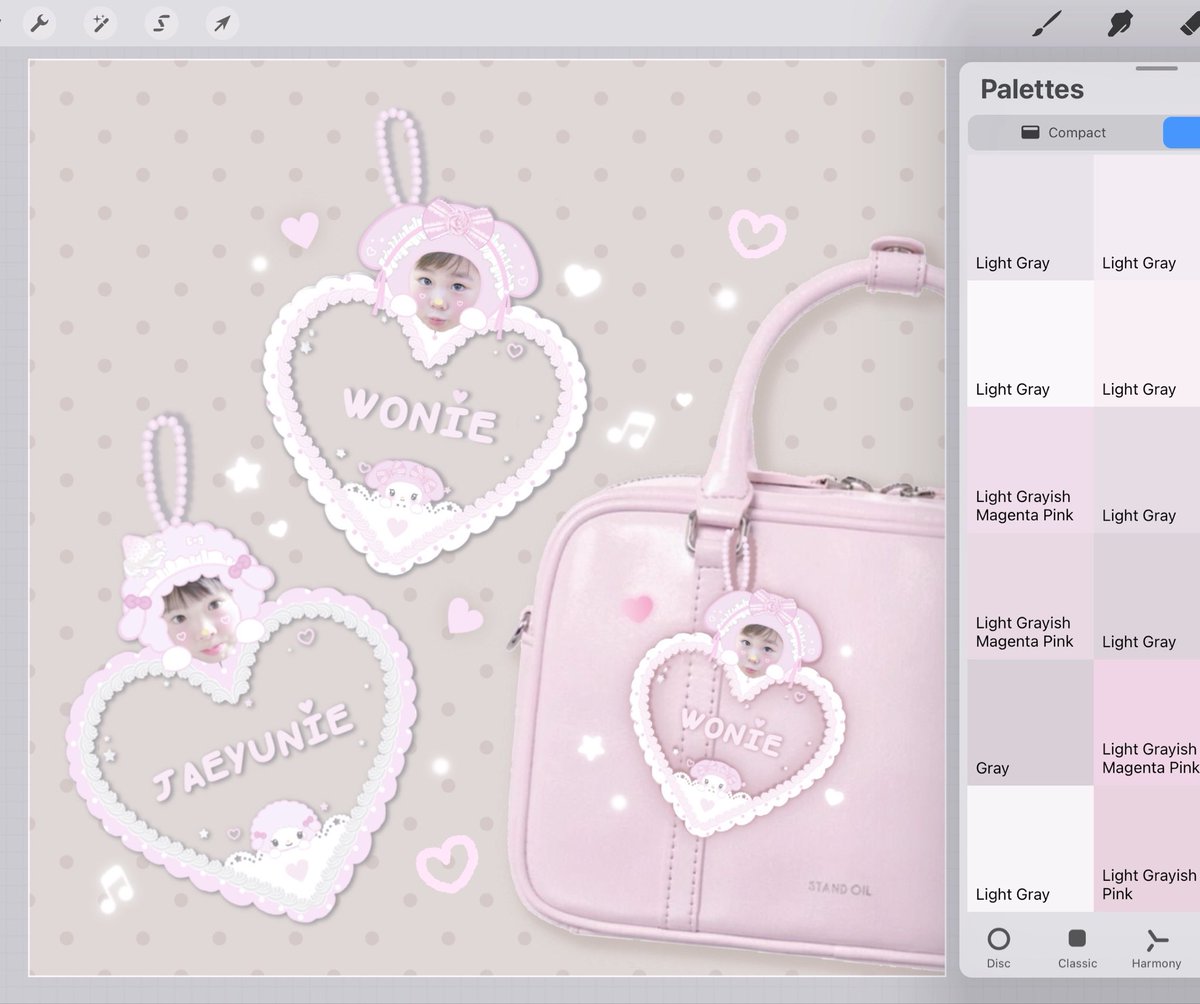Open the Actions wrench menu

(x=38, y=22)
